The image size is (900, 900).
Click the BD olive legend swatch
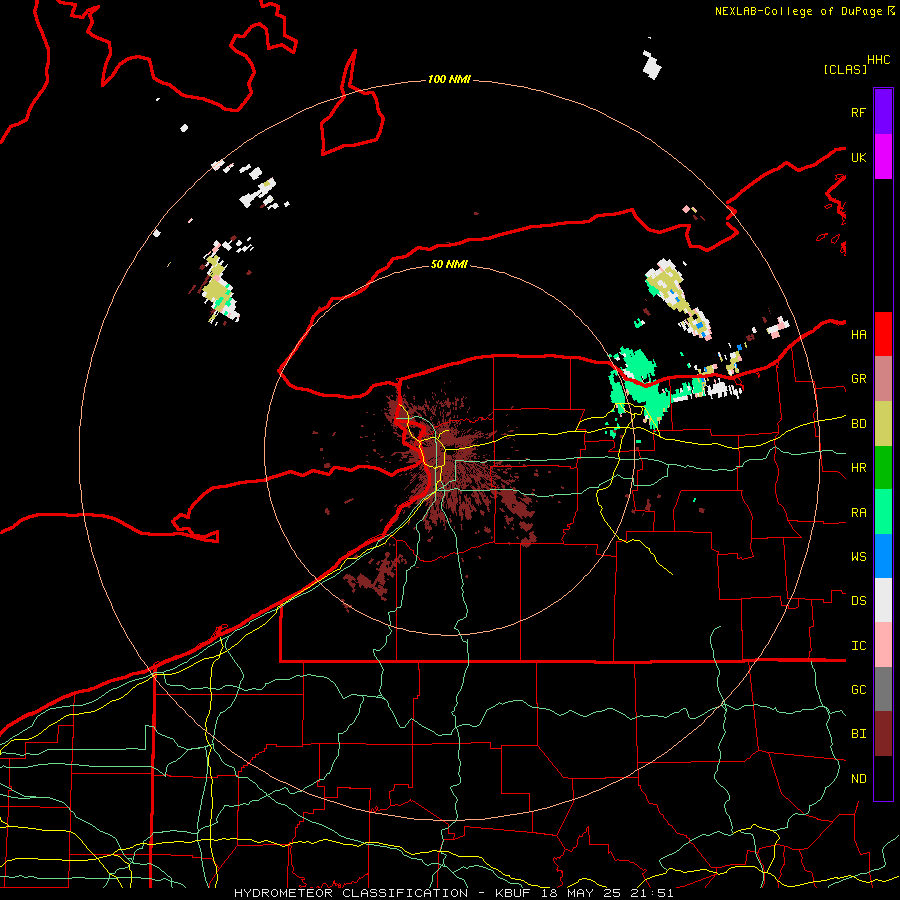(883, 424)
